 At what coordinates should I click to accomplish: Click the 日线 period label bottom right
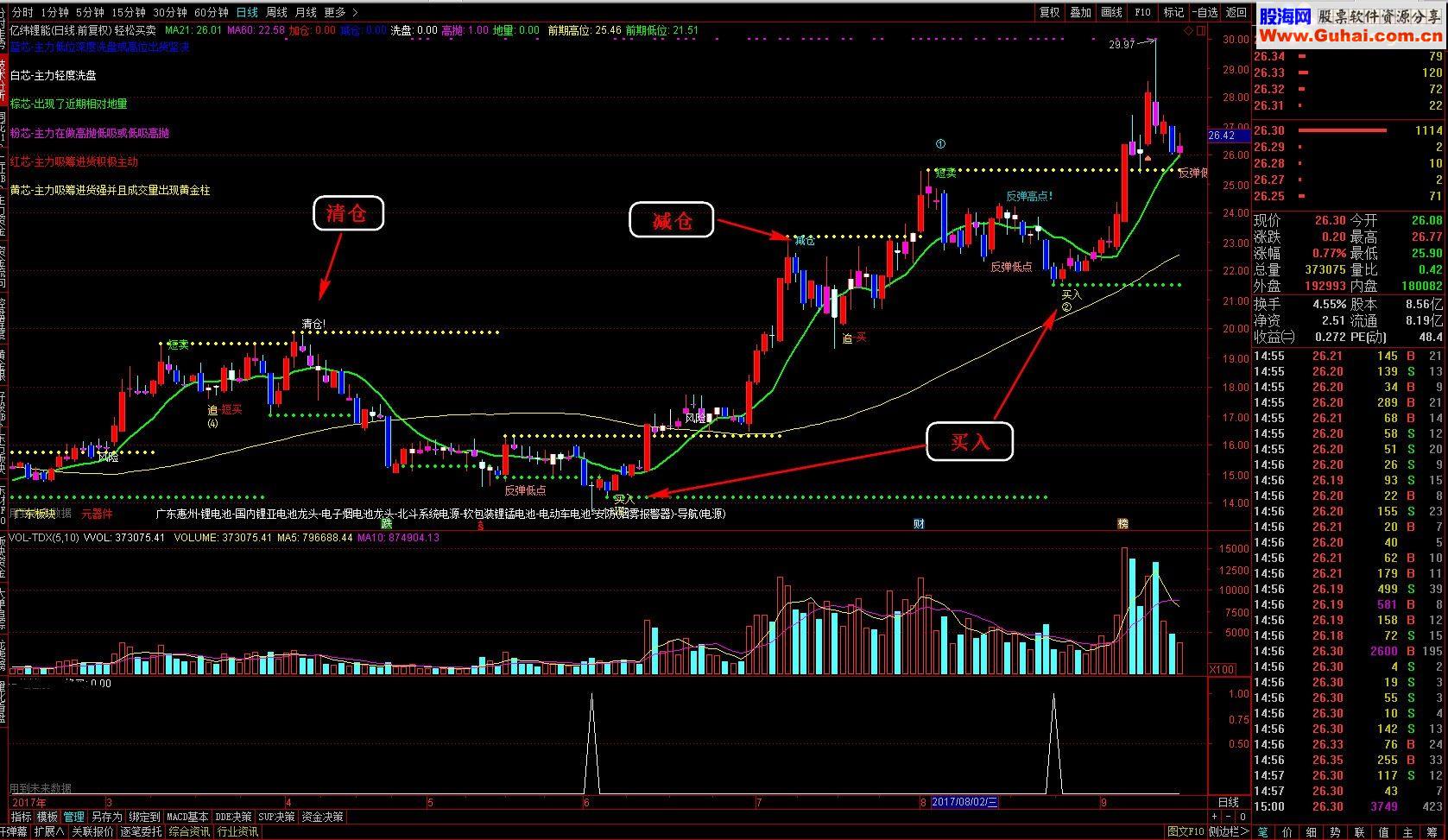1229,802
